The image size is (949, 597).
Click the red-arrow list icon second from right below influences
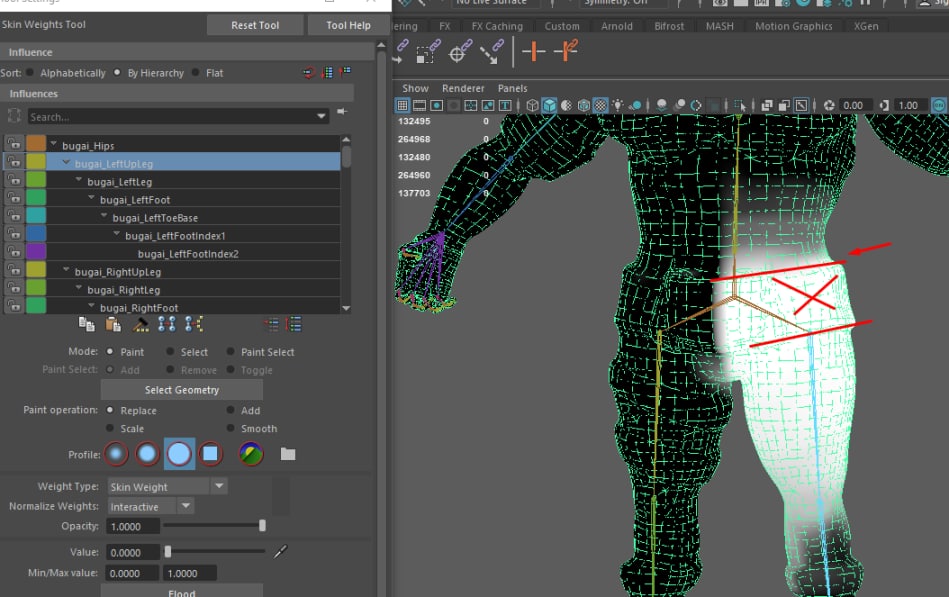coord(272,325)
